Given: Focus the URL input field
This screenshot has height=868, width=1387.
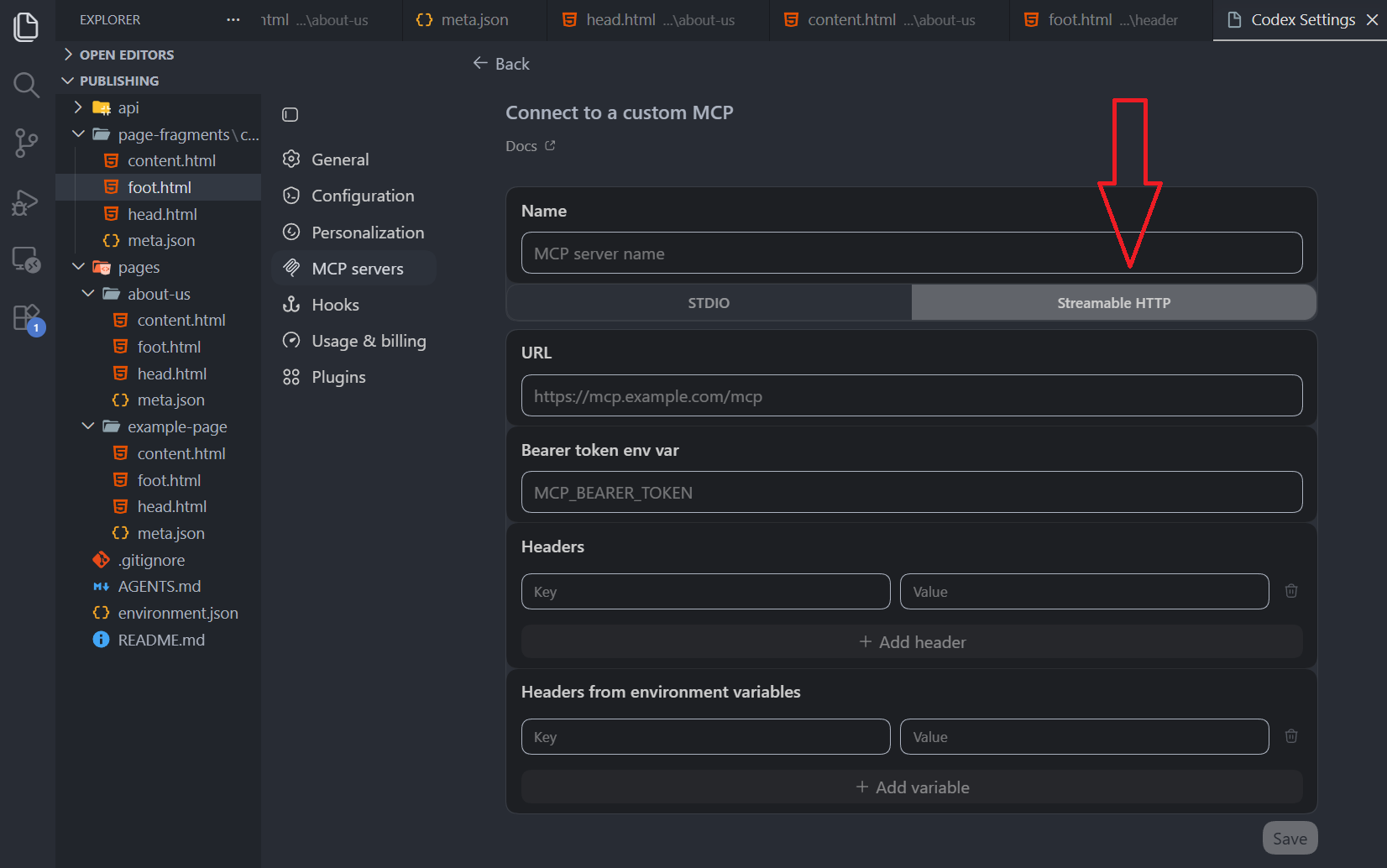Looking at the screenshot, I should point(912,395).
